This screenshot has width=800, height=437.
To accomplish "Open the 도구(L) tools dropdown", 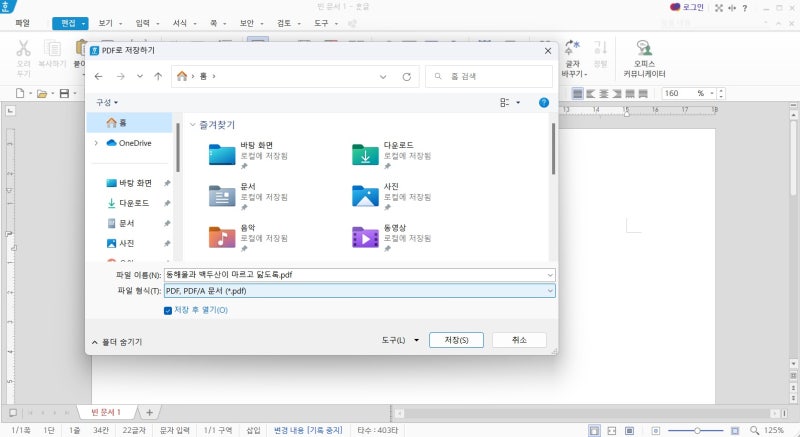I will [401, 340].
